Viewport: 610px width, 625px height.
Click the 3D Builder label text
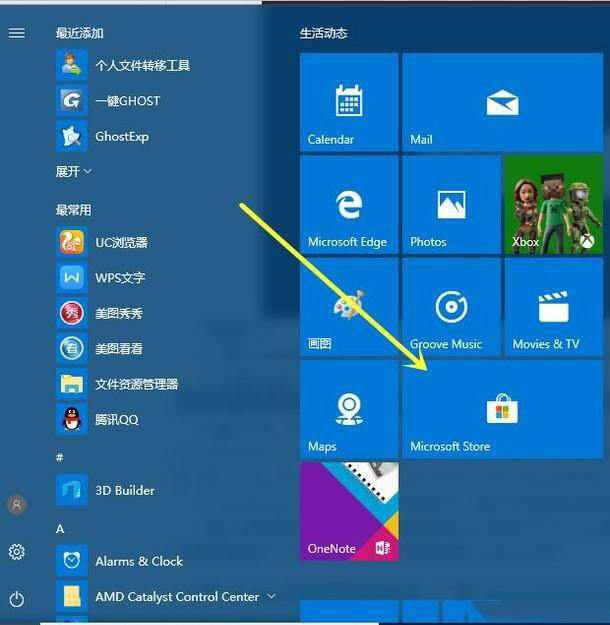[x=125, y=491]
